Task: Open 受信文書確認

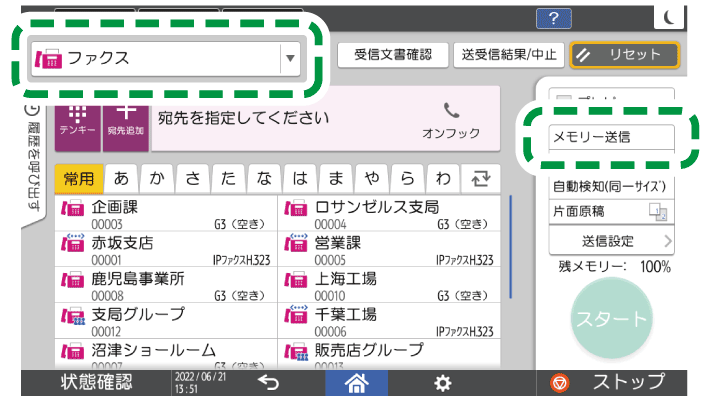Action: (x=393, y=55)
